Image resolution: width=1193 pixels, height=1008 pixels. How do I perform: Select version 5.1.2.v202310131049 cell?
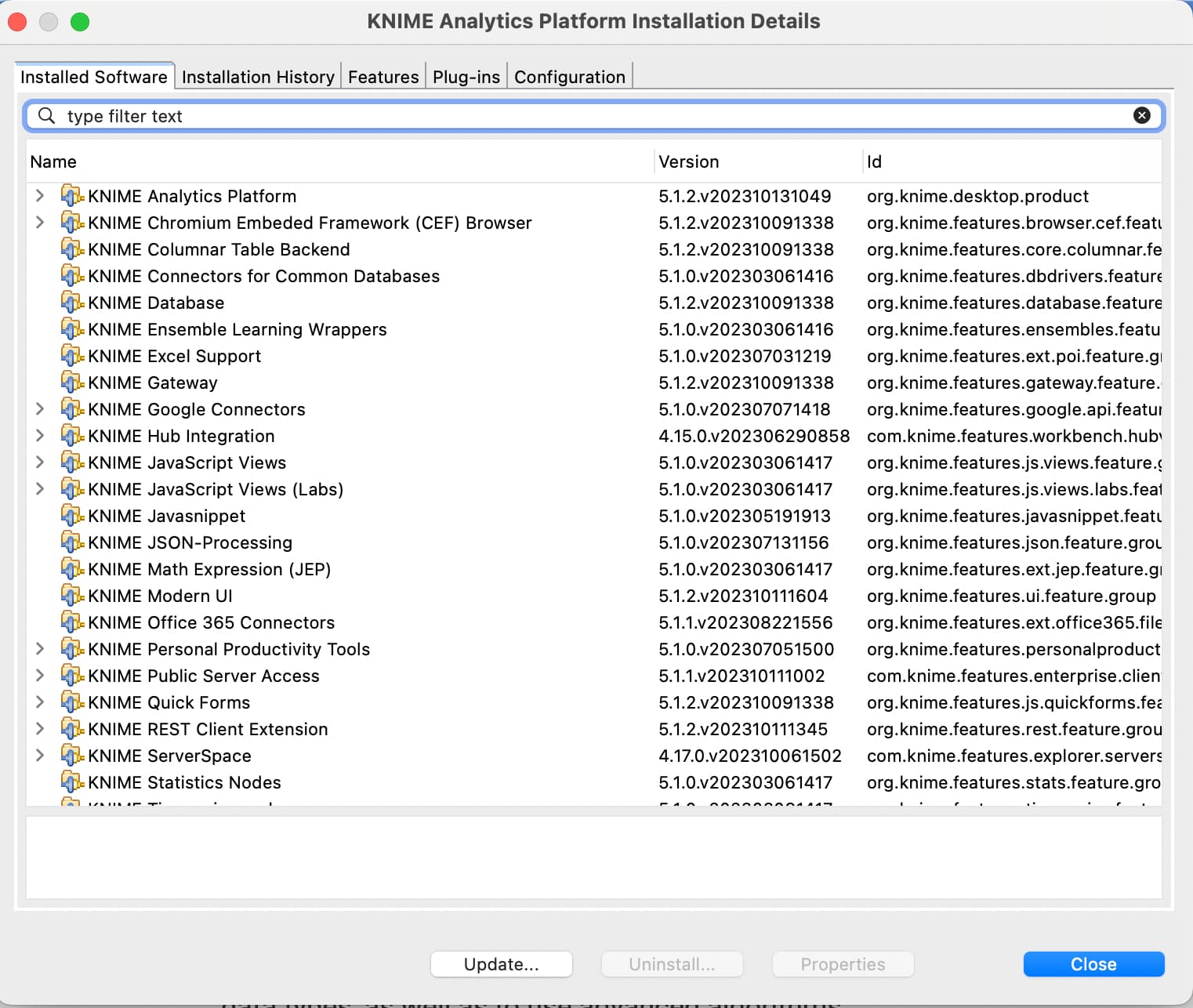745,196
